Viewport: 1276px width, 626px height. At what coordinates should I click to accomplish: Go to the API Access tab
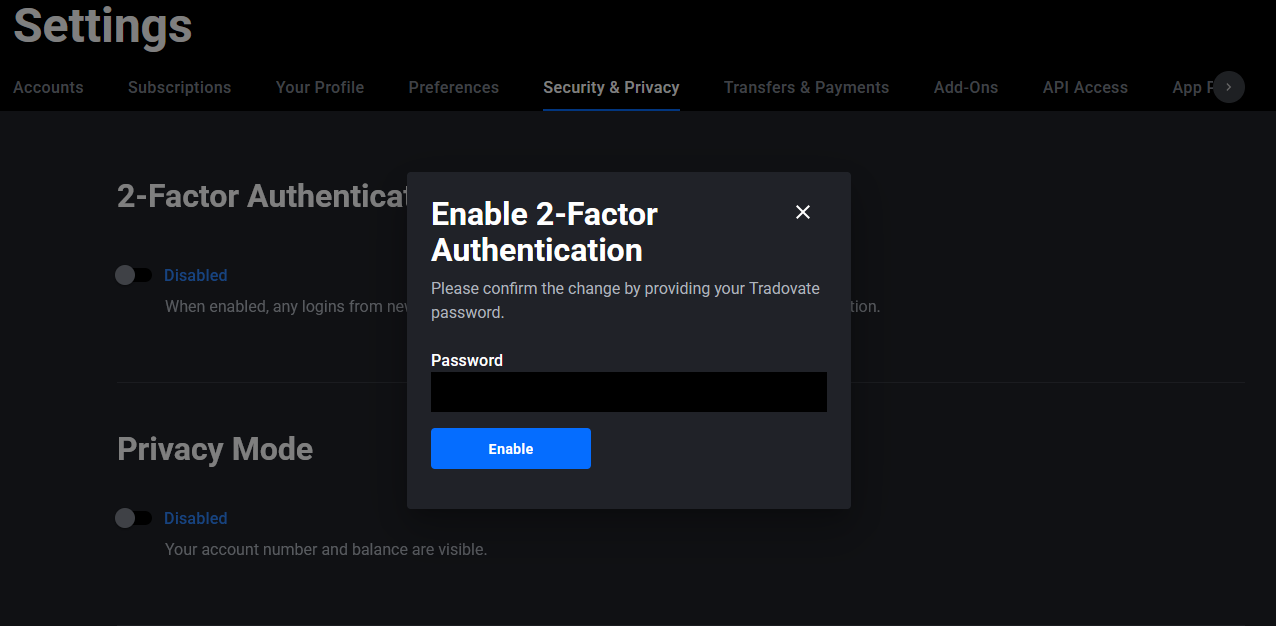click(1085, 87)
